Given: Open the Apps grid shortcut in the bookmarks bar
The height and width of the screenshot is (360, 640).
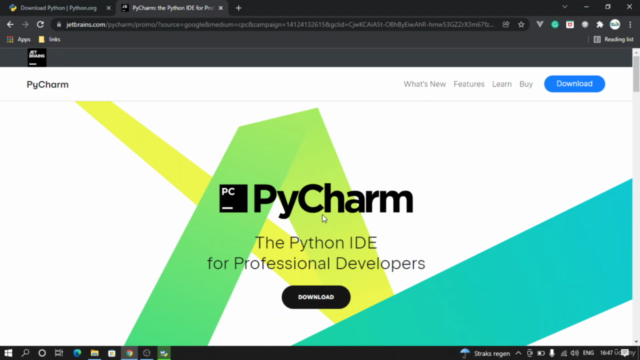Looking at the screenshot, I should coord(19,40).
